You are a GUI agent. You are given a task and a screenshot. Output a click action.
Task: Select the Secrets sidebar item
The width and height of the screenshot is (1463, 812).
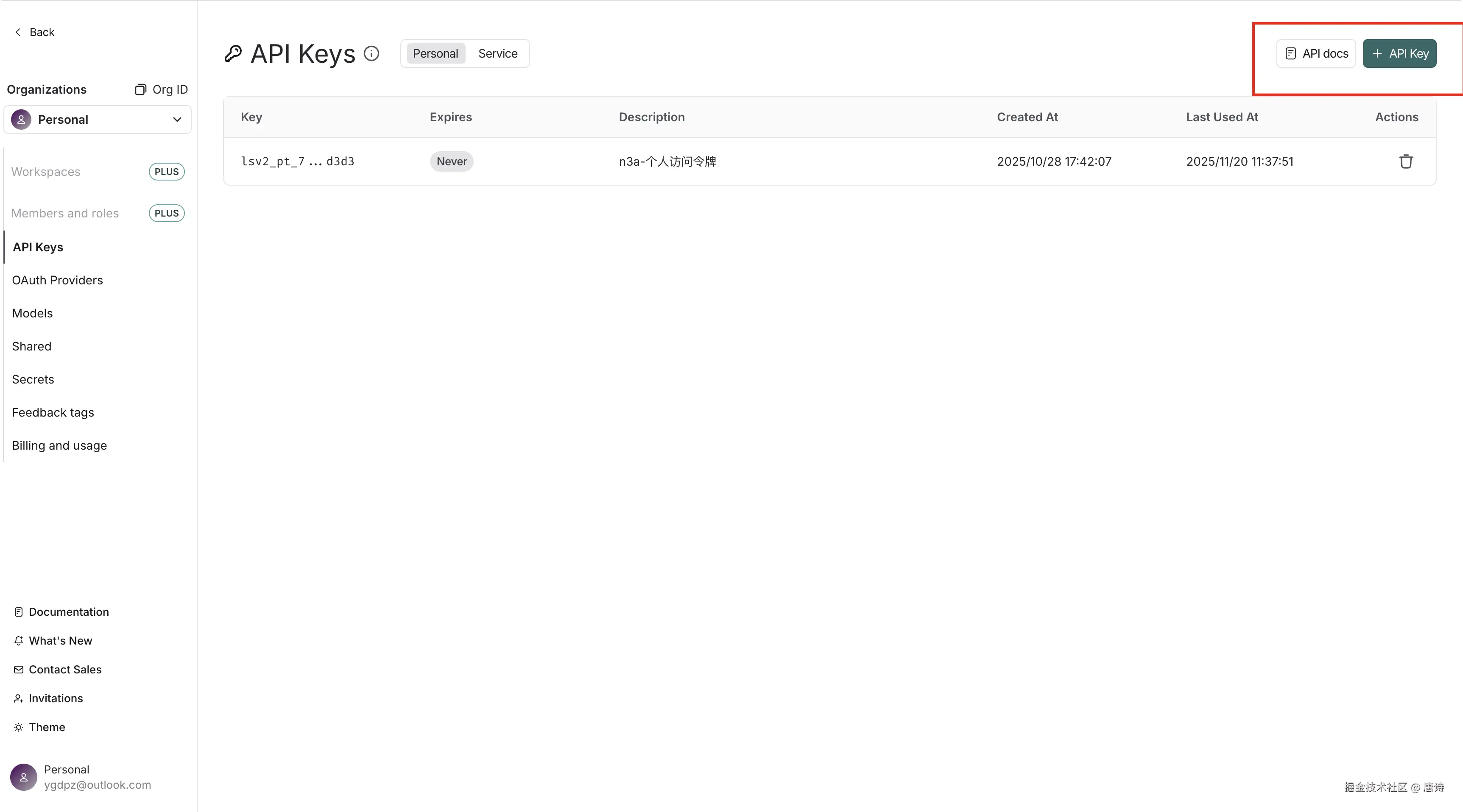[33, 380]
